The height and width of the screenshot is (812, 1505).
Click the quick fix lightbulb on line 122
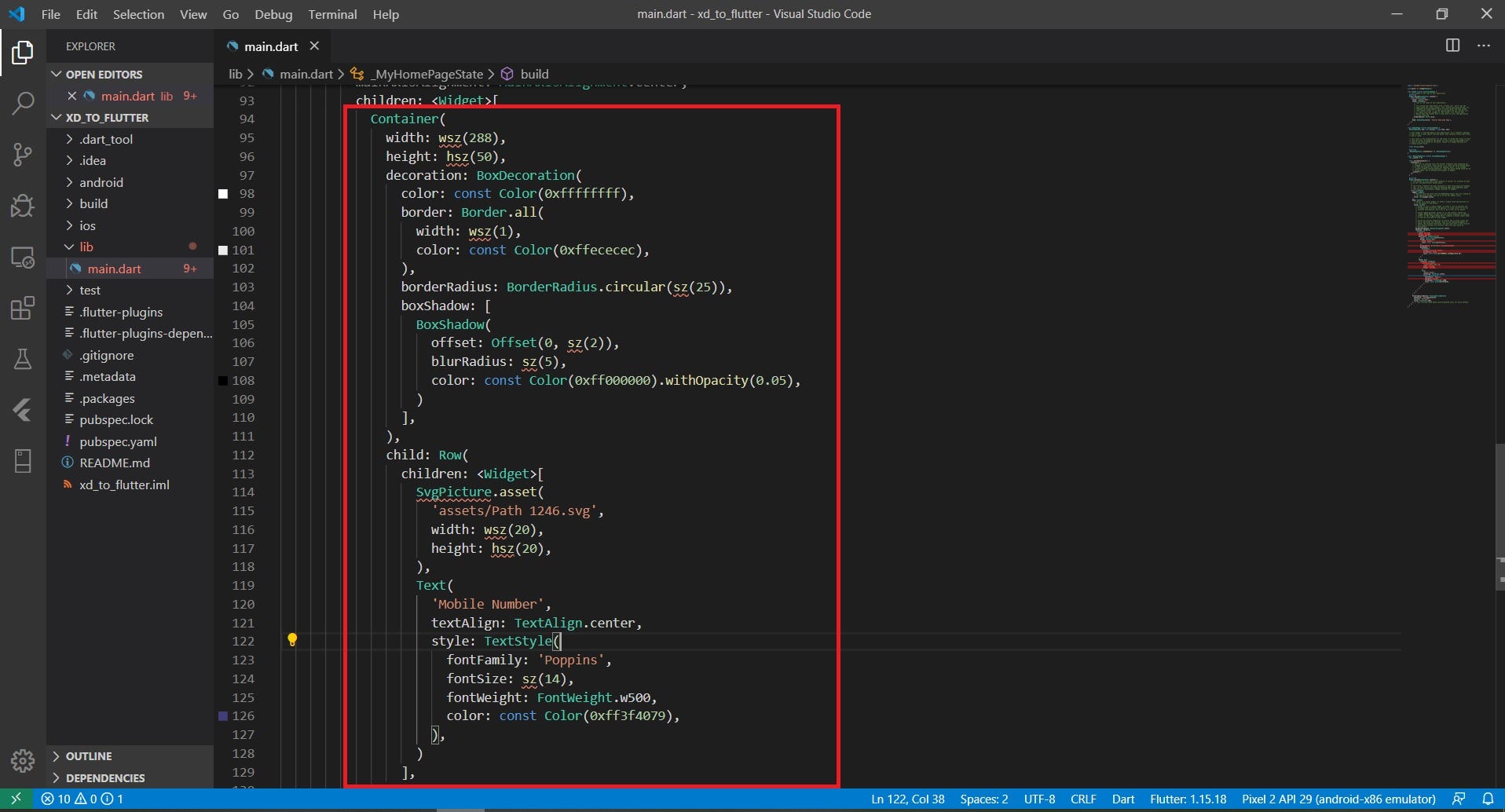(x=293, y=640)
